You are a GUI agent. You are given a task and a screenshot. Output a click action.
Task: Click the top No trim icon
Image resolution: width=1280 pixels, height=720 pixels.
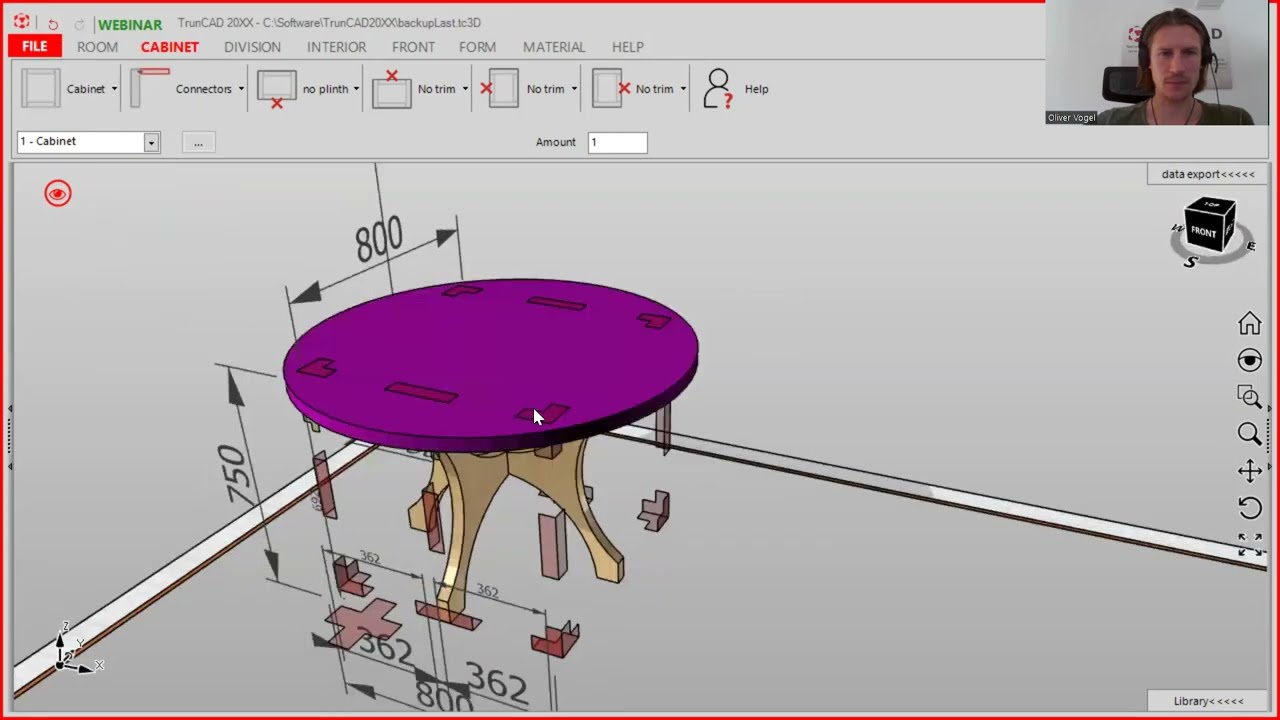coord(392,89)
